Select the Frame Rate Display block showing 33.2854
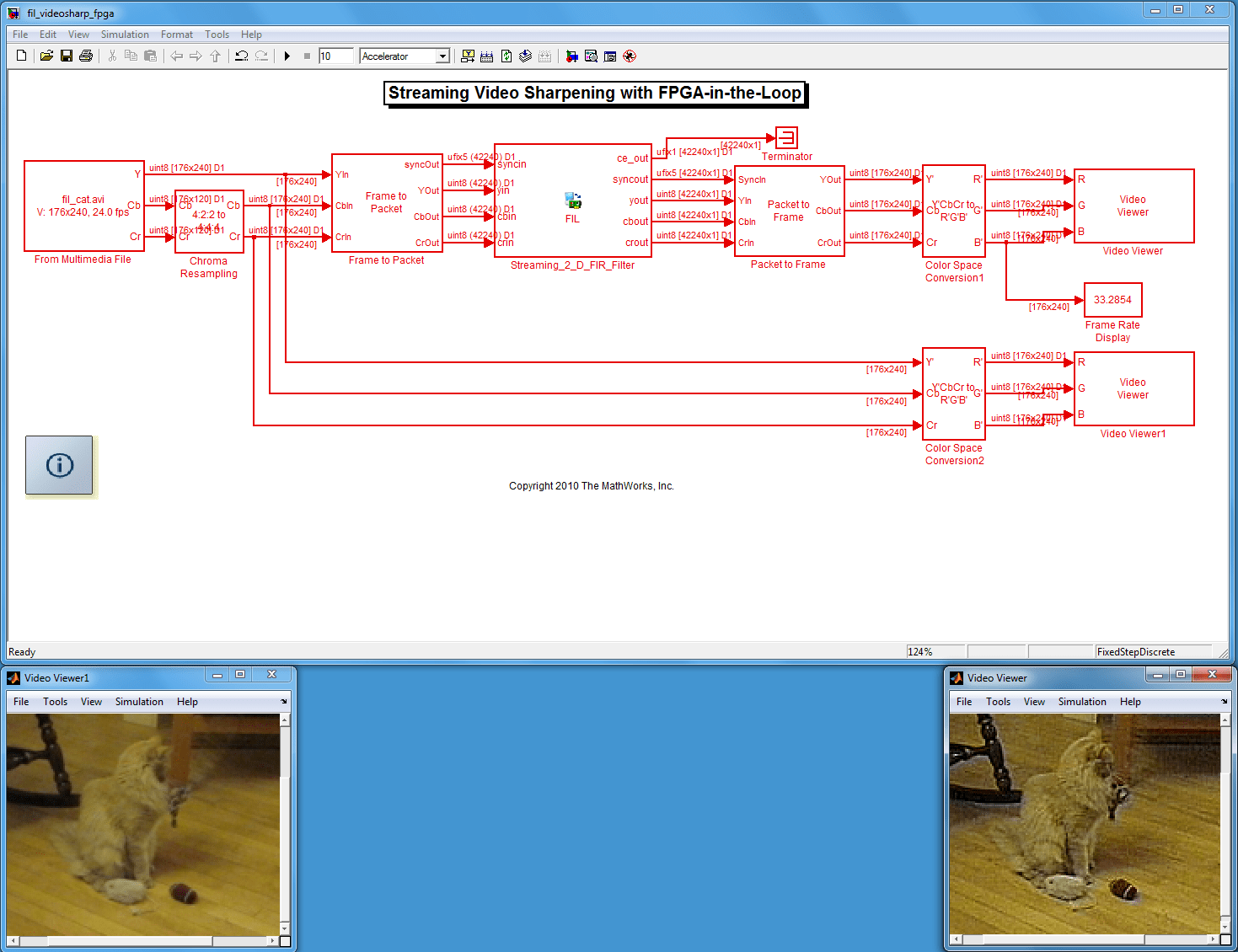Viewport: 1238px width, 952px height. coord(1113,300)
